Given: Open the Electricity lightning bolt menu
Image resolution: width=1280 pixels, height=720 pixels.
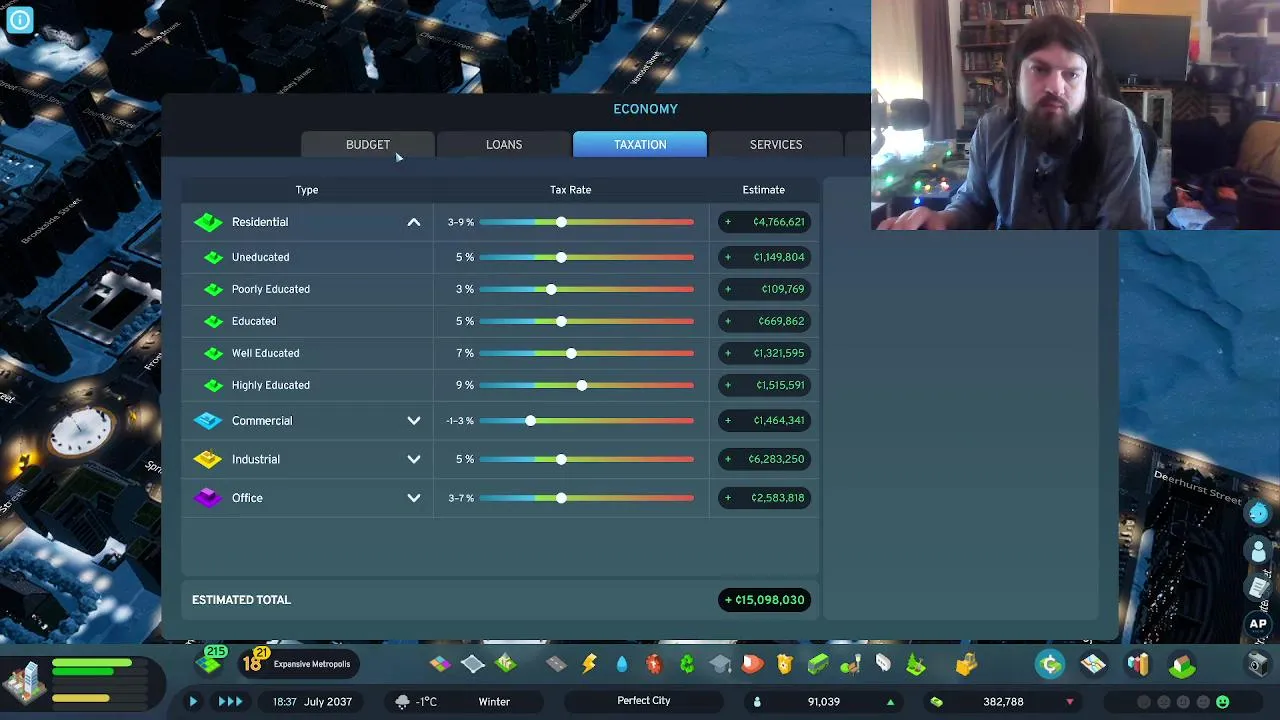Looking at the screenshot, I should point(589,664).
